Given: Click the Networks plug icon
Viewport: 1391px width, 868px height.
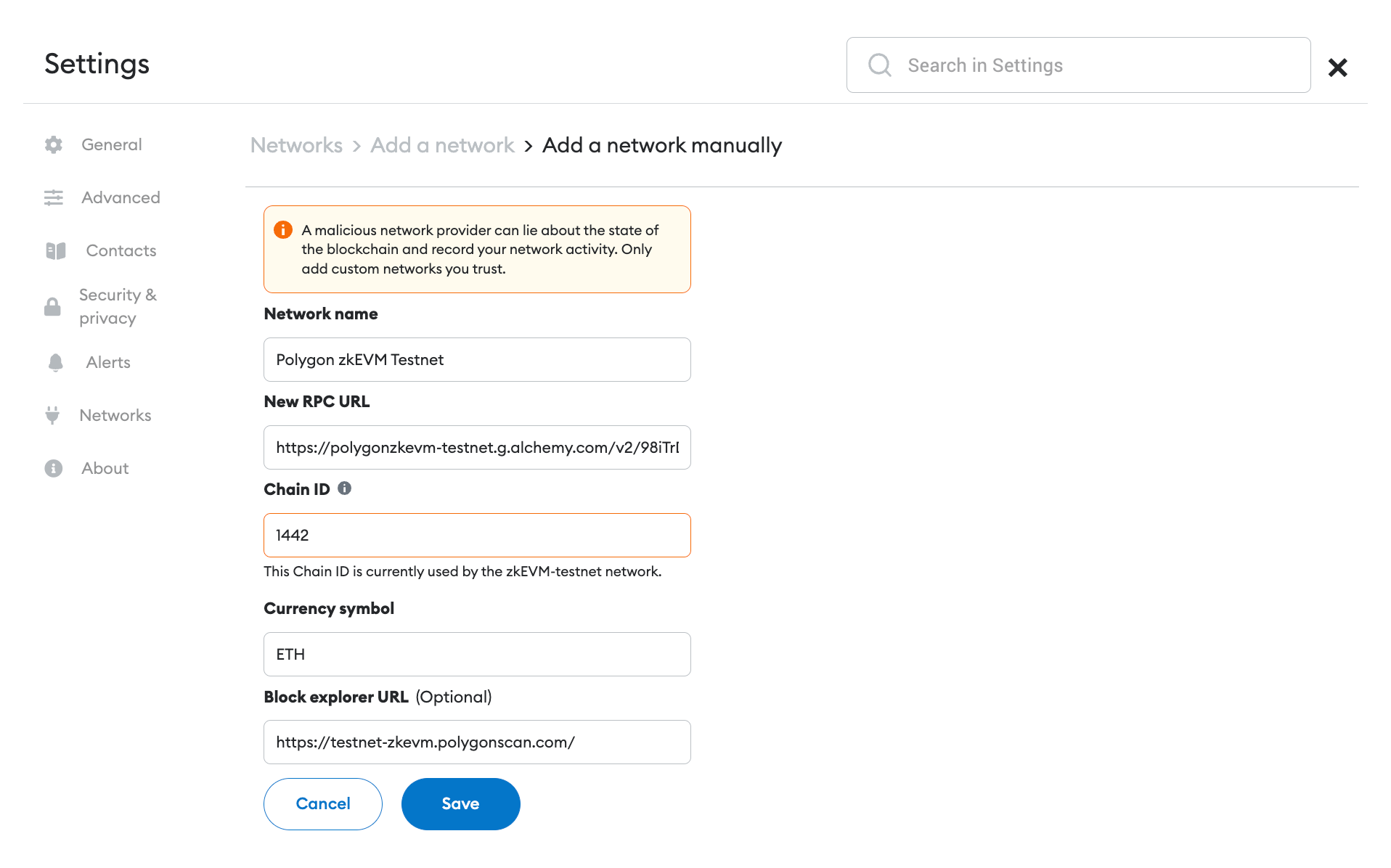Looking at the screenshot, I should pos(52,415).
